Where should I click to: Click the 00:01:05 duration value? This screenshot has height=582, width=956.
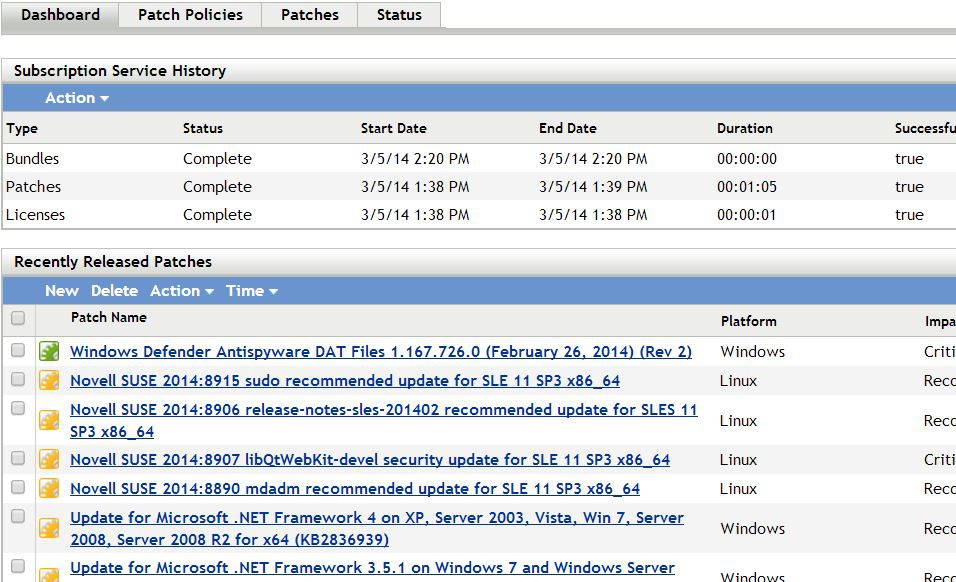tap(747, 187)
